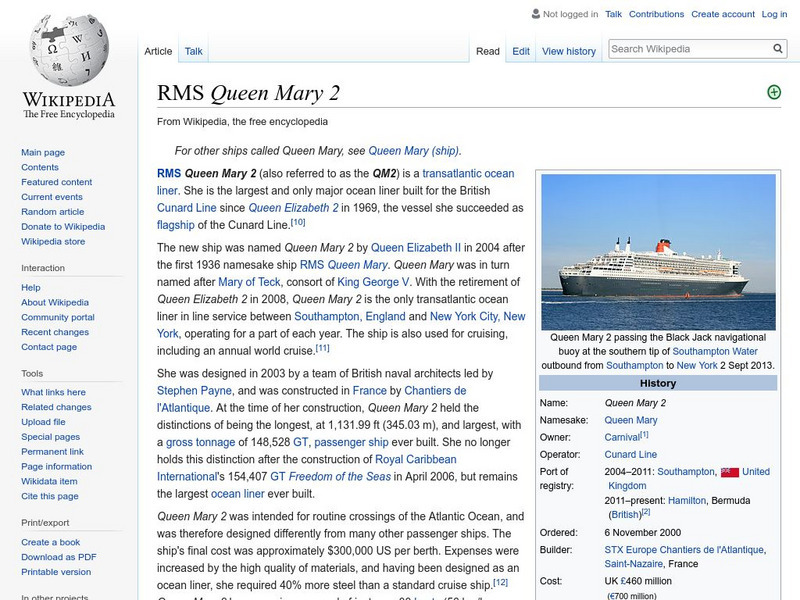Open the Stephen Payne link
This screenshot has height=600, width=800.
pos(194,391)
